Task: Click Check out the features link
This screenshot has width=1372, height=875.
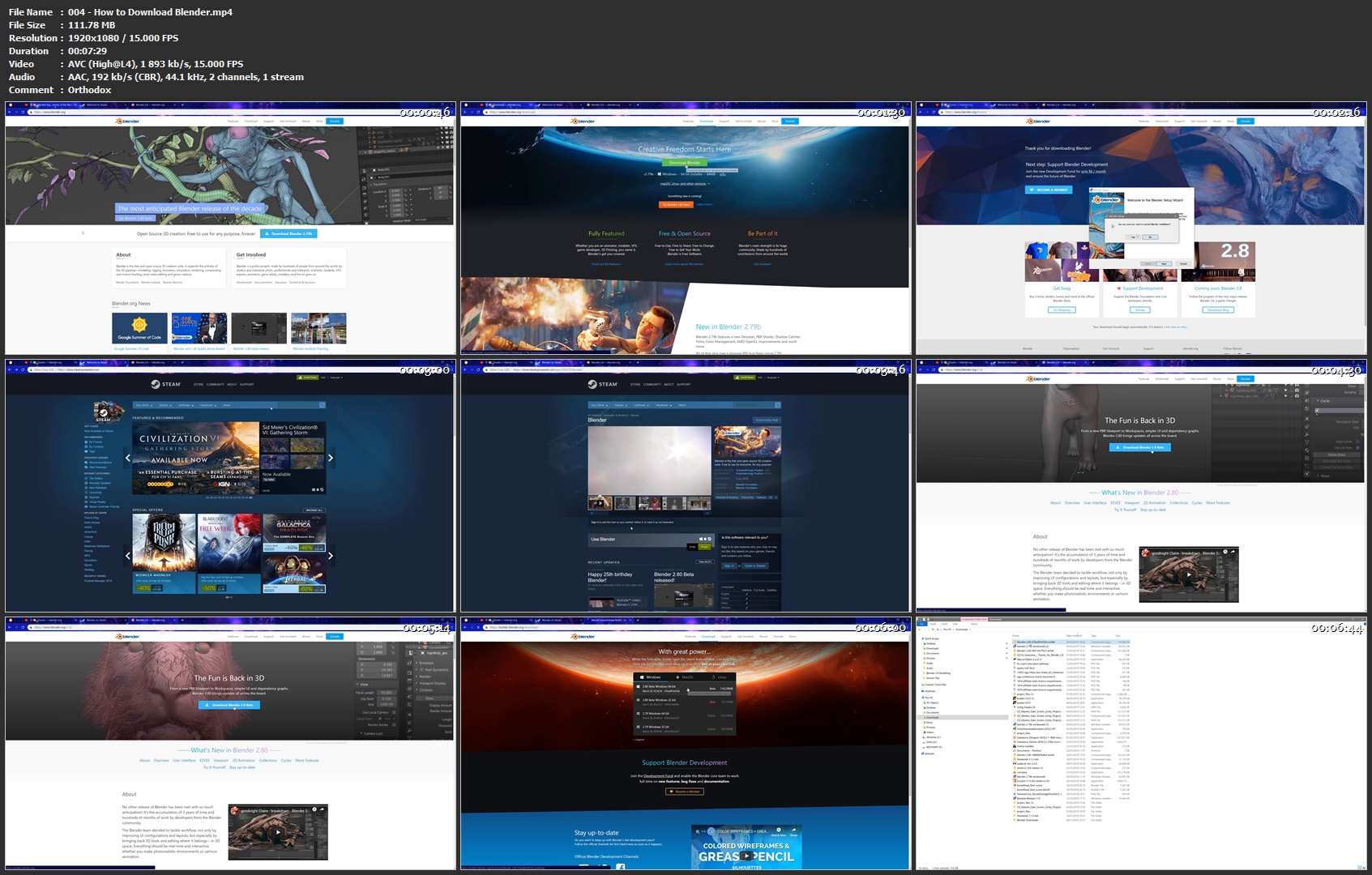Action: click(x=606, y=264)
